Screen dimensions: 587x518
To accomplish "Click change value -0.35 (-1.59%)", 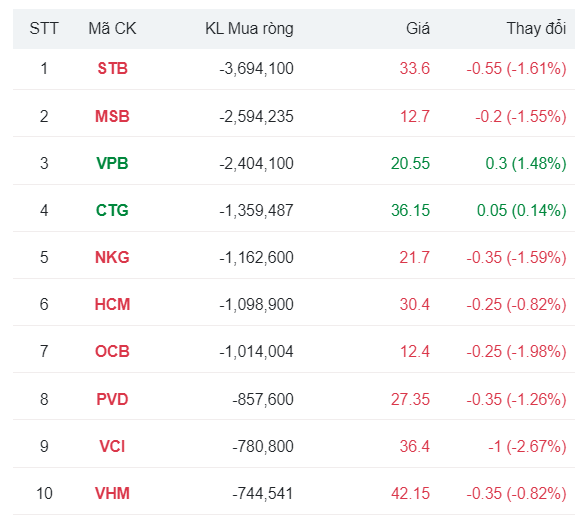I will coord(516,258).
